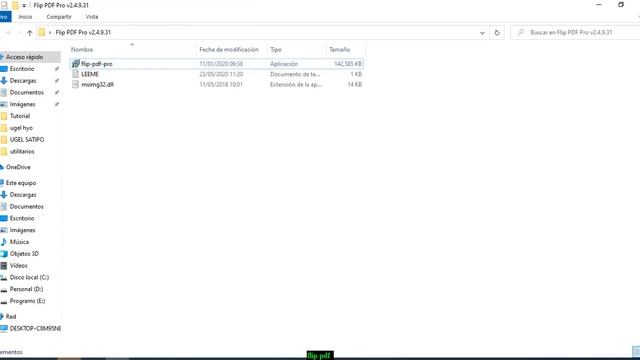Search in Flip PDF Pro v2.4.9.31 field
Image resolution: width=640 pixels, height=360 pixels.
coord(576,33)
